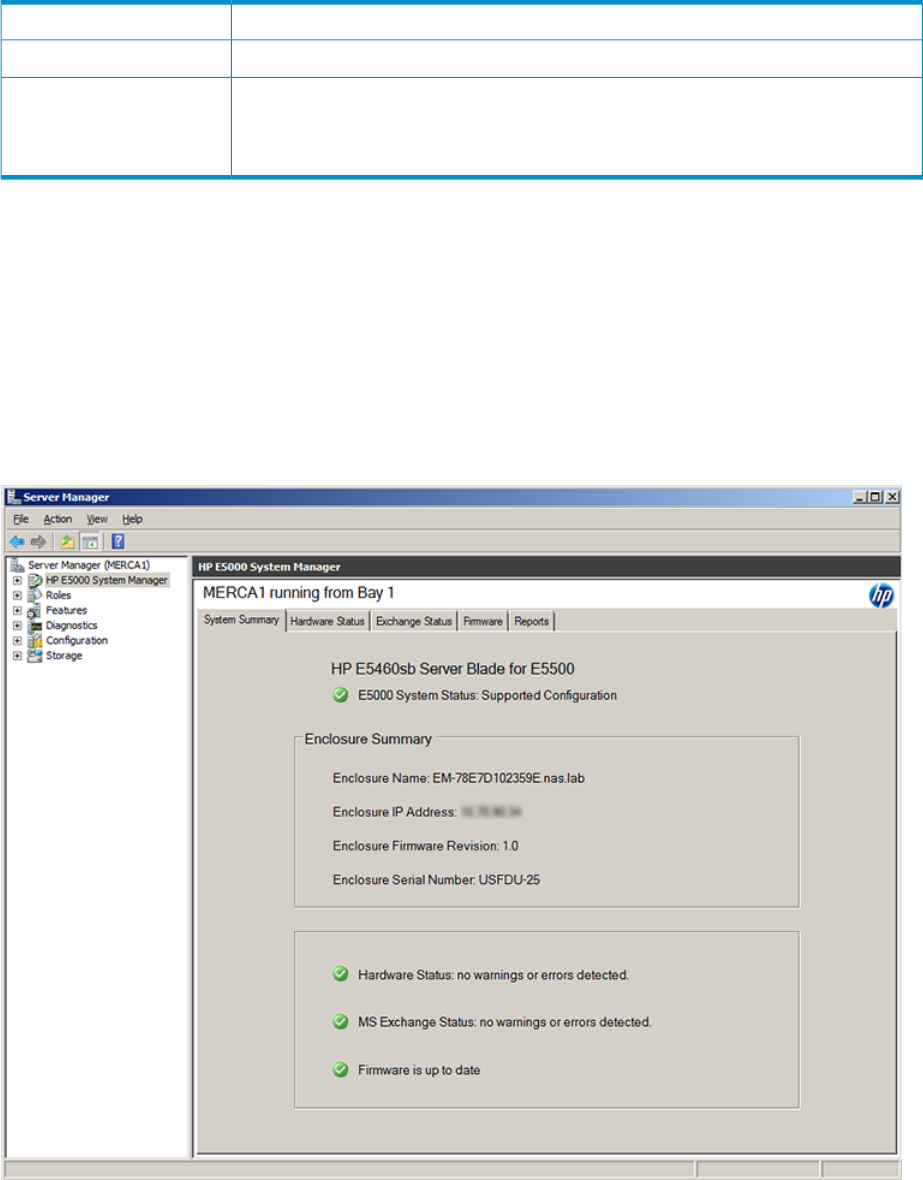
Task: Select the Roles tree label
Action: (59, 595)
